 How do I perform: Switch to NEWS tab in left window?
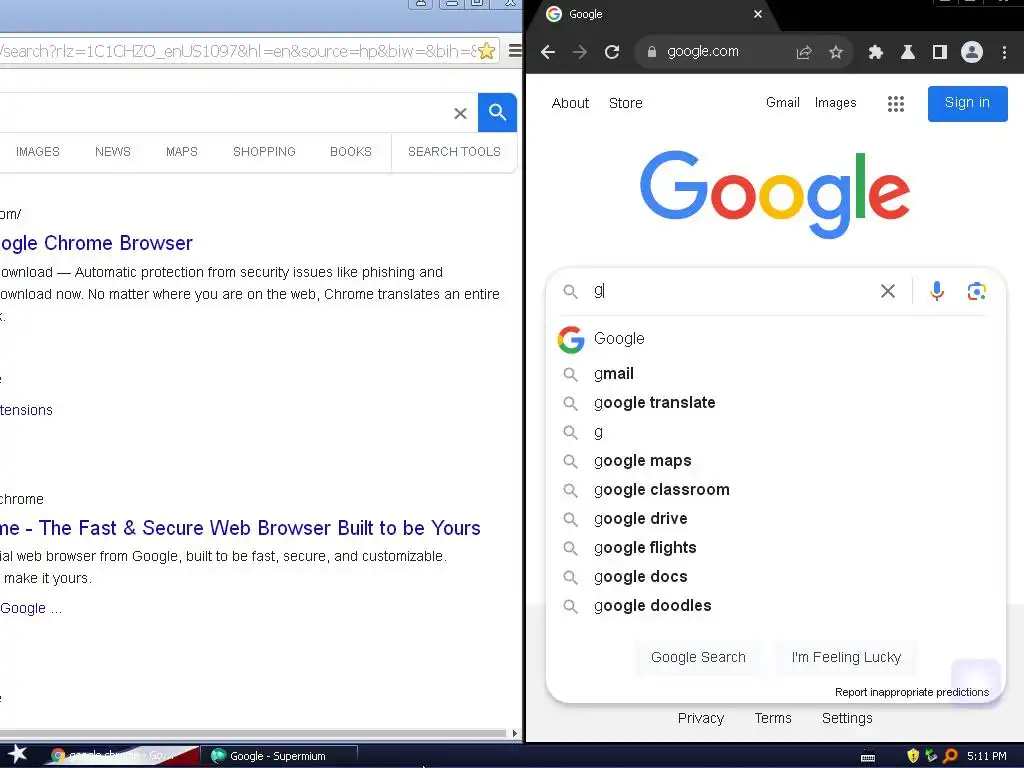pyautogui.click(x=112, y=152)
